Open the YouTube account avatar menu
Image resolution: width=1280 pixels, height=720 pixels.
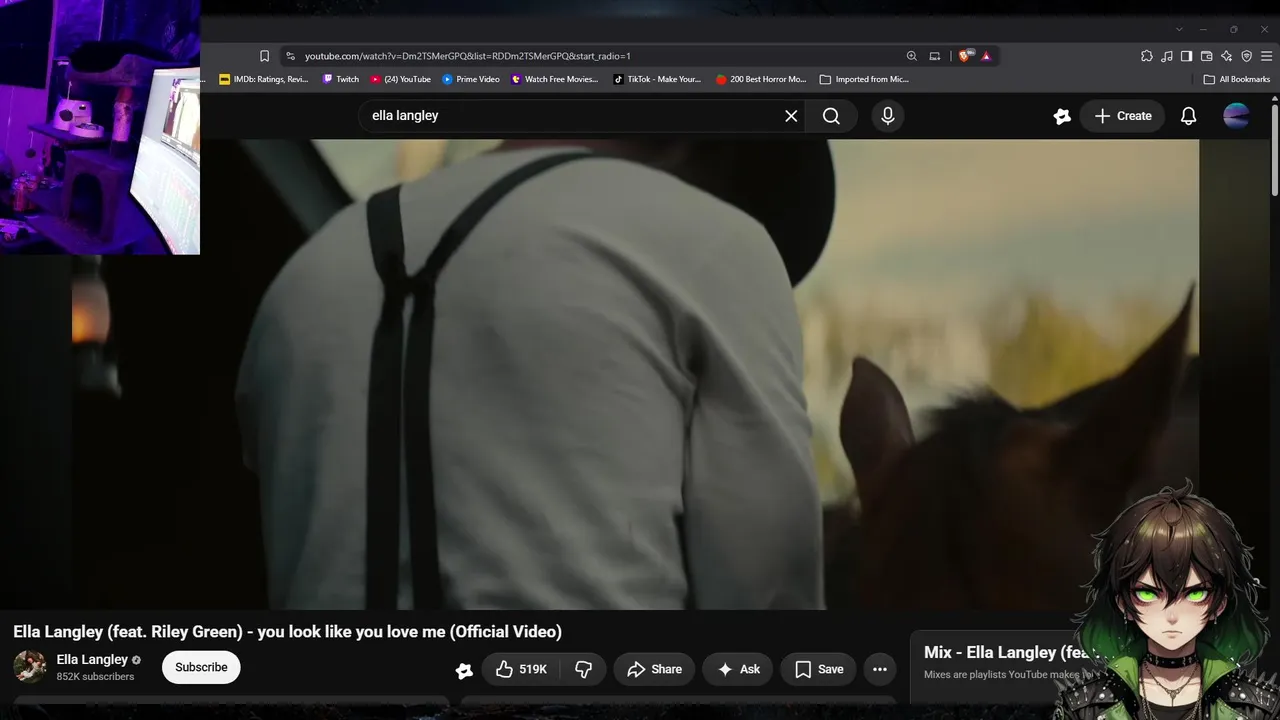click(x=1236, y=116)
